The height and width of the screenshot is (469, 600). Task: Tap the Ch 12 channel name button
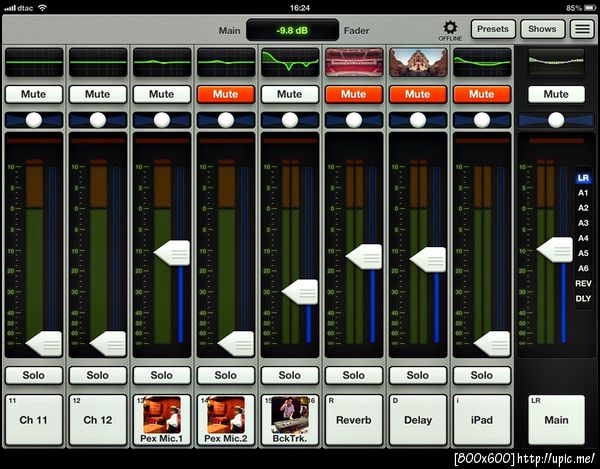point(98,420)
